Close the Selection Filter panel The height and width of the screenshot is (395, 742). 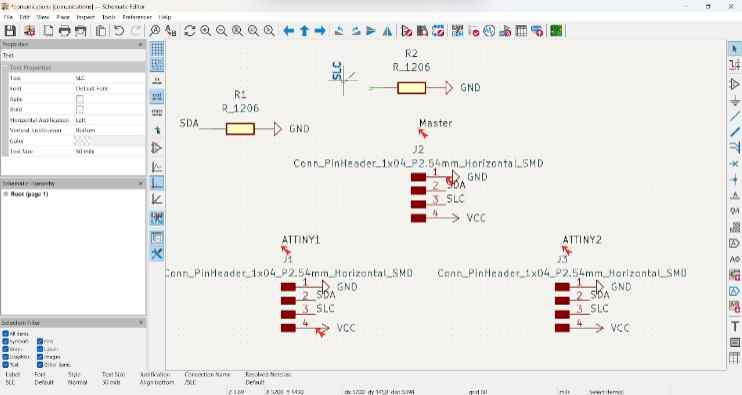click(x=140, y=323)
